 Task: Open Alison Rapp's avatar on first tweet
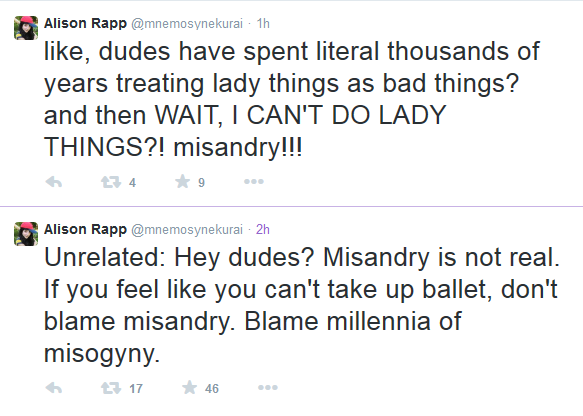pyautogui.click(x=26, y=28)
